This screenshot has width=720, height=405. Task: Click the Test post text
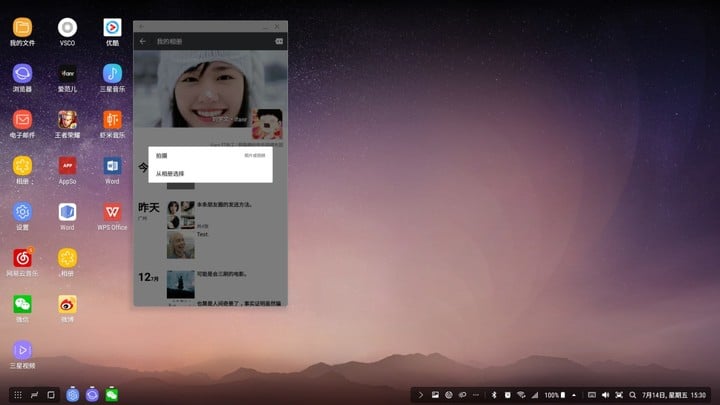(x=202, y=234)
